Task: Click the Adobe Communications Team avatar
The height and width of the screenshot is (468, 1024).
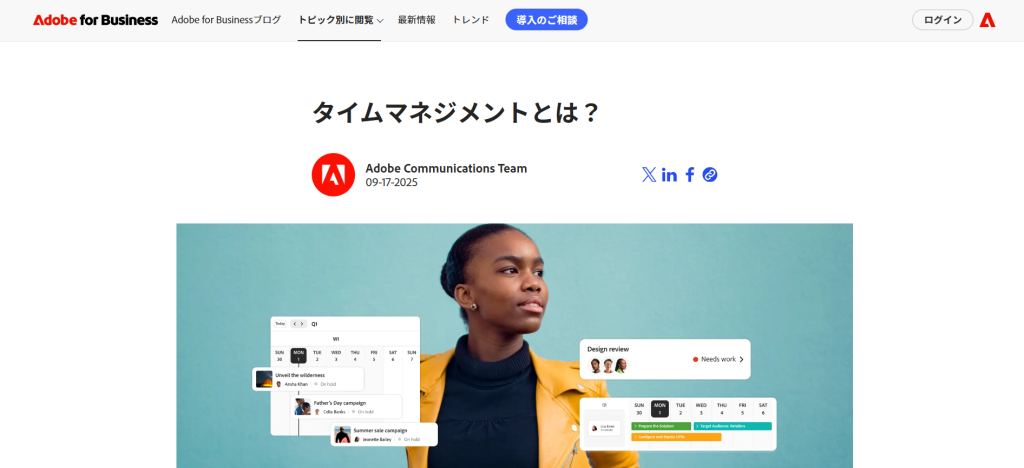Action: coord(333,175)
